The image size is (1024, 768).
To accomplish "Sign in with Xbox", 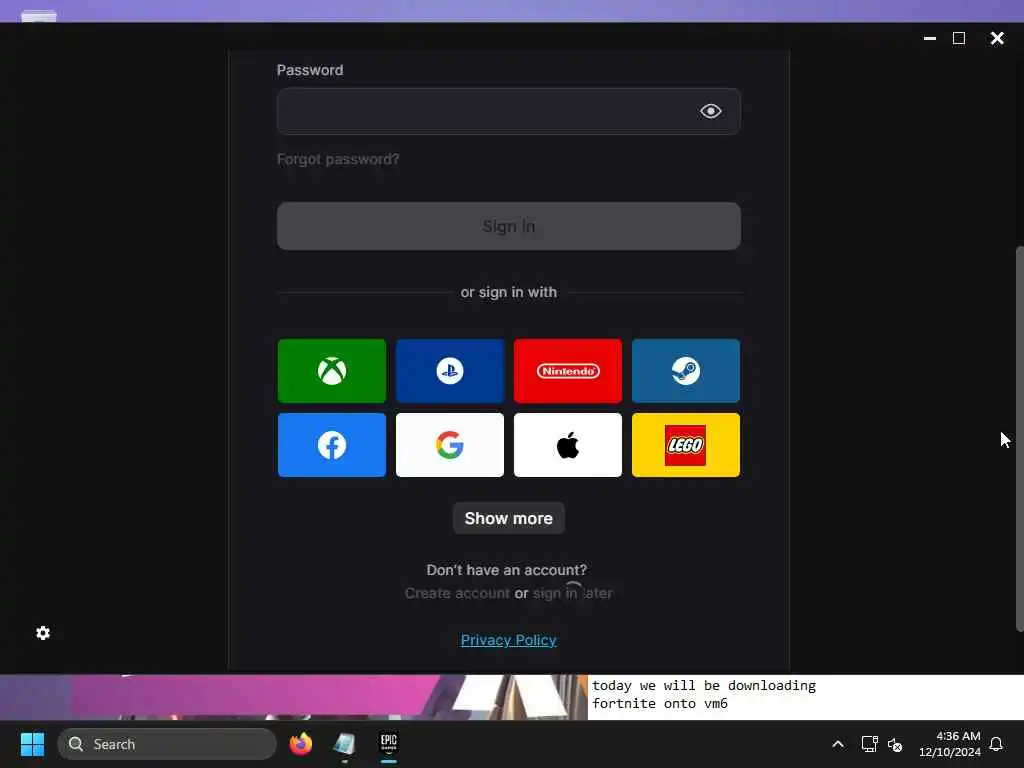I will 332,370.
